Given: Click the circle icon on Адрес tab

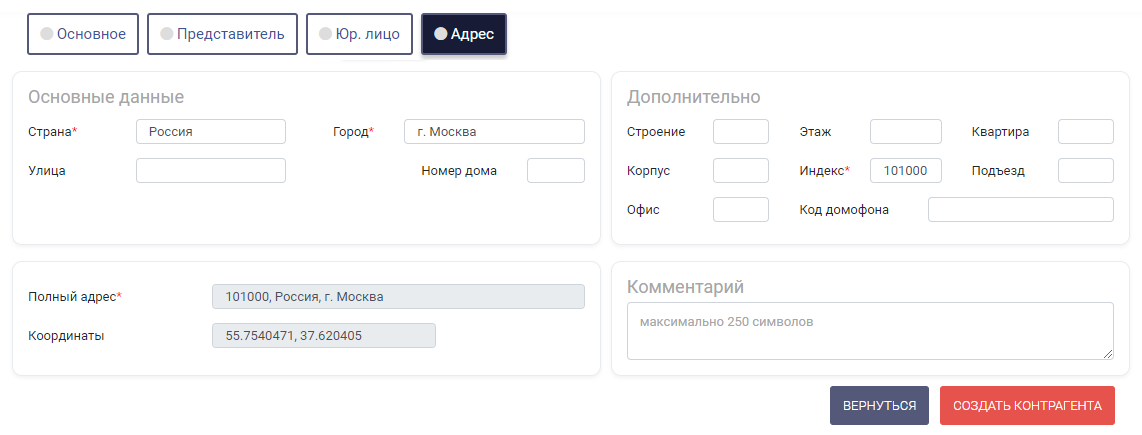Looking at the screenshot, I should click(x=441, y=34).
